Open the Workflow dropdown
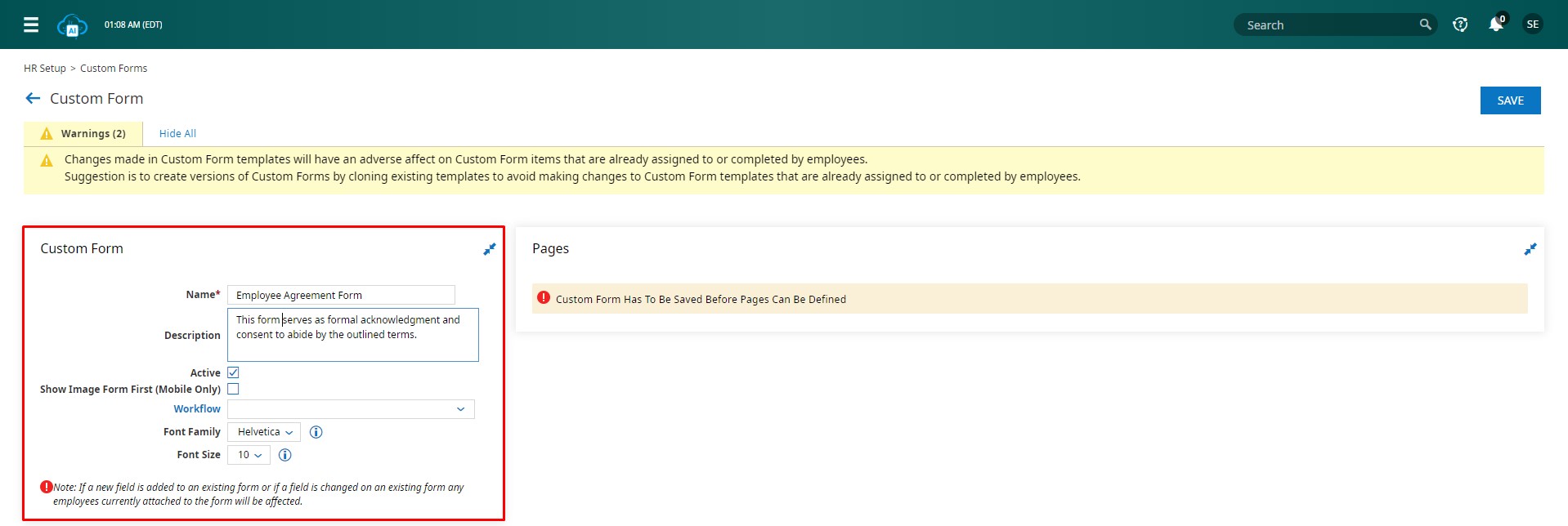1568x526 pixels. [351, 409]
